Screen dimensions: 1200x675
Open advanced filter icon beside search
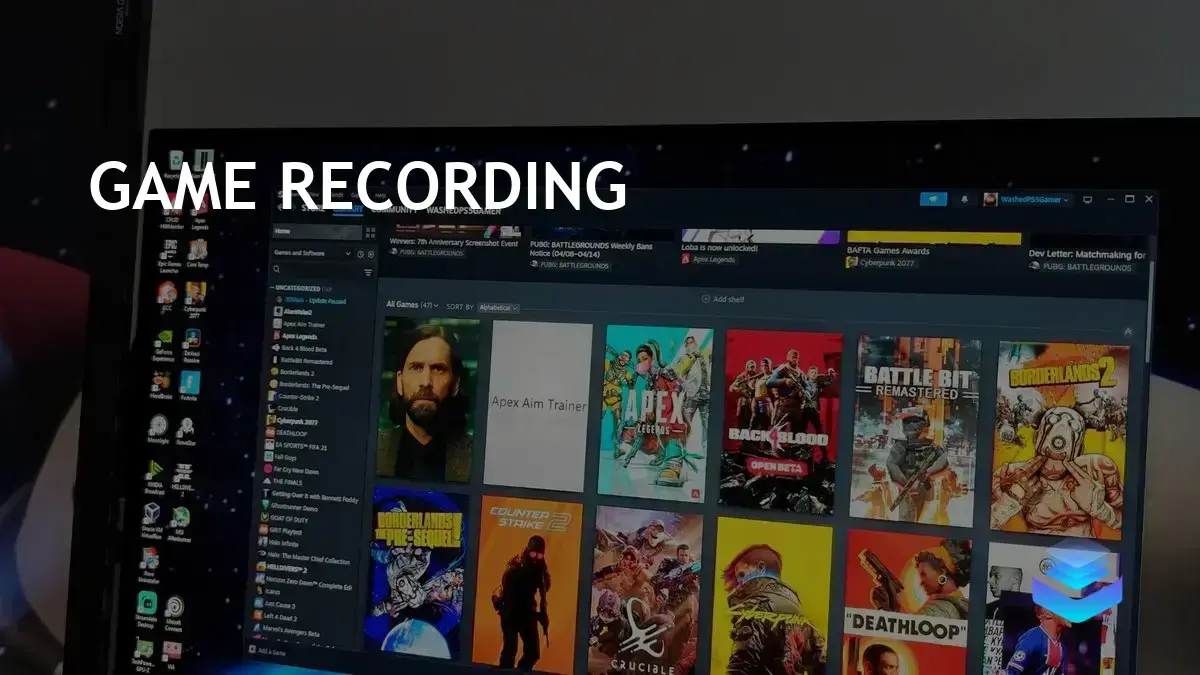(368, 272)
